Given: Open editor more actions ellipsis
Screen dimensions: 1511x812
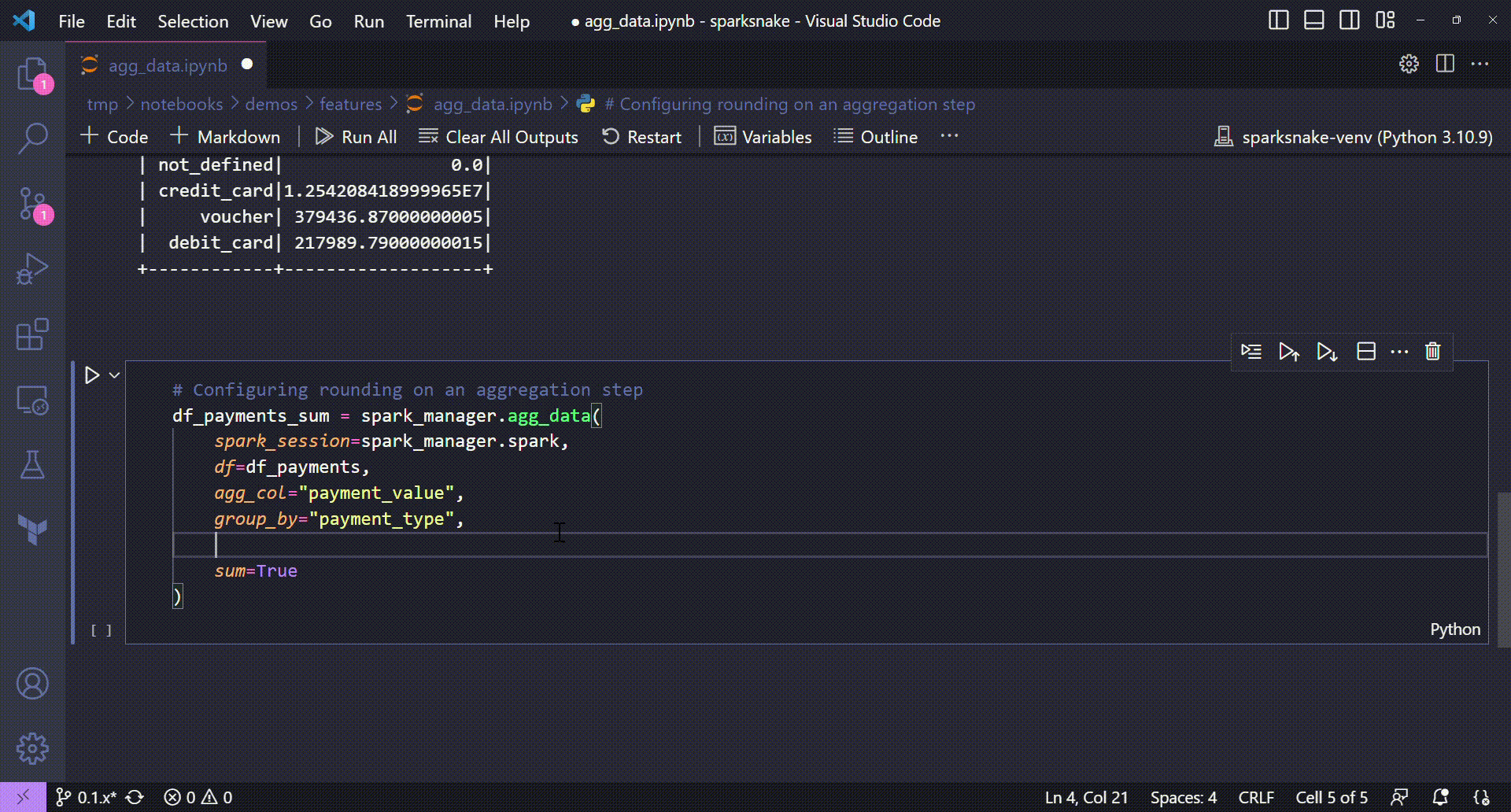Looking at the screenshot, I should coord(1480,65).
